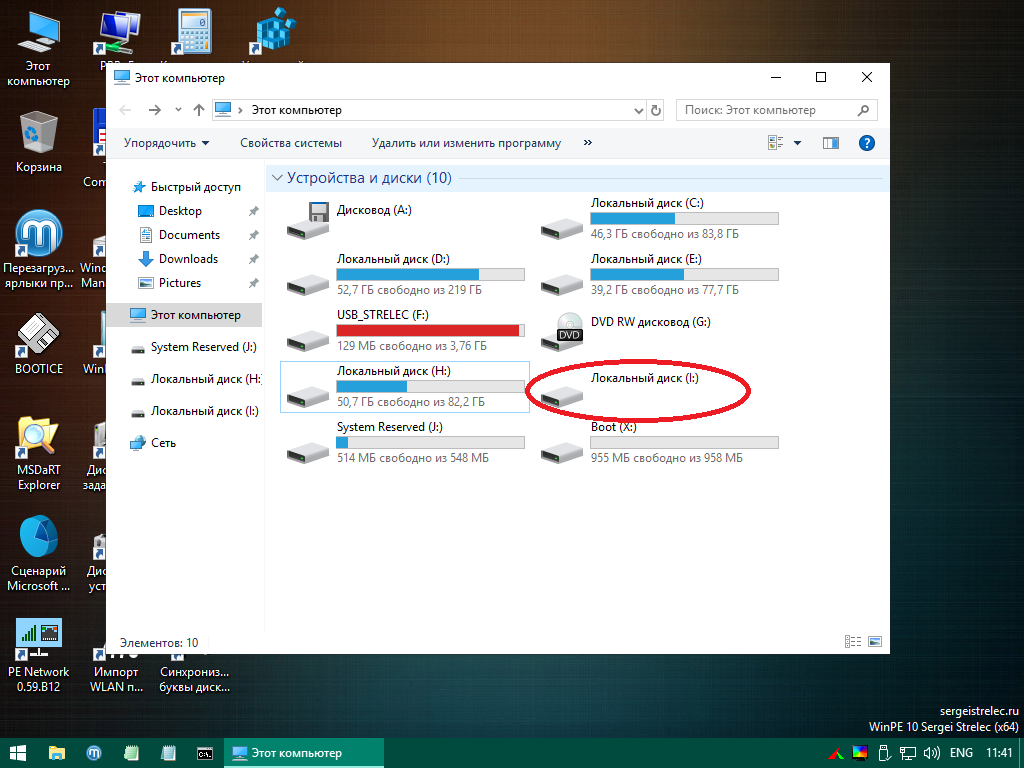Click Свойства системы in toolbar
1024x768 pixels.
pyautogui.click(x=291, y=143)
